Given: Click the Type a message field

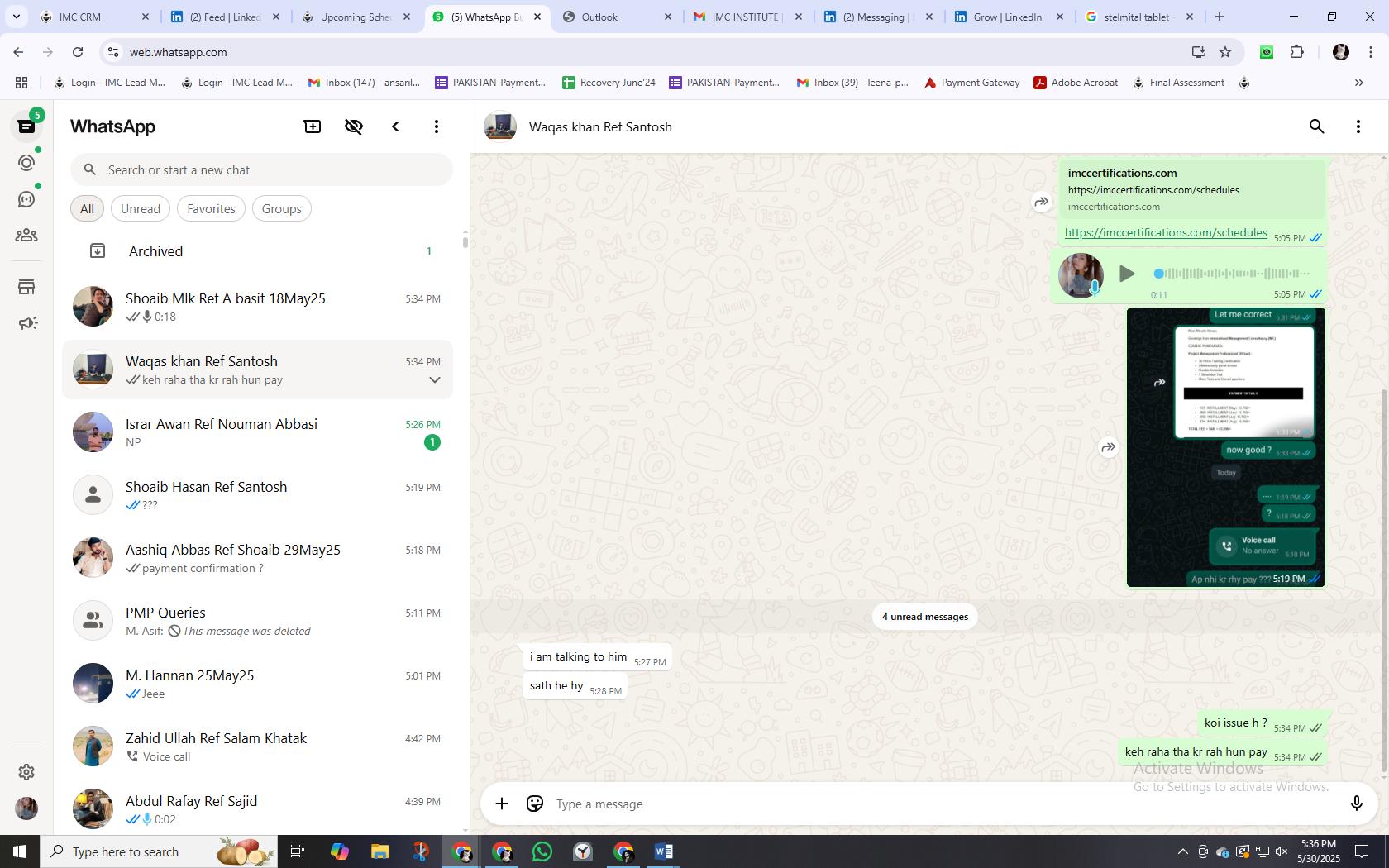Looking at the screenshot, I should [x=943, y=804].
